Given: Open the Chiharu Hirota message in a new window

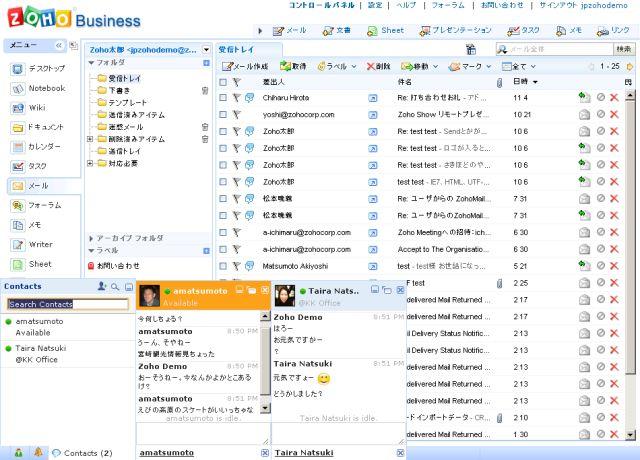Looking at the screenshot, I should 373,98.
